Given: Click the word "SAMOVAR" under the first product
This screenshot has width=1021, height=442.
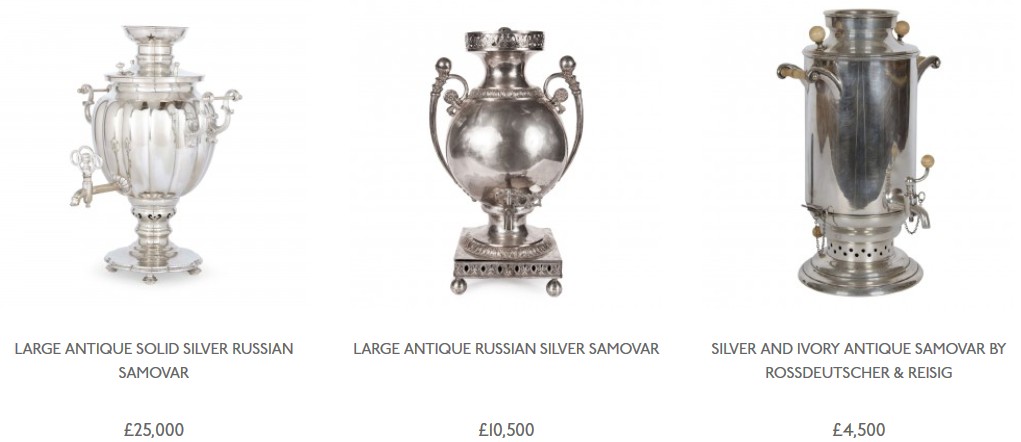Looking at the screenshot, I should pyautogui.click(x=154, y=373).
